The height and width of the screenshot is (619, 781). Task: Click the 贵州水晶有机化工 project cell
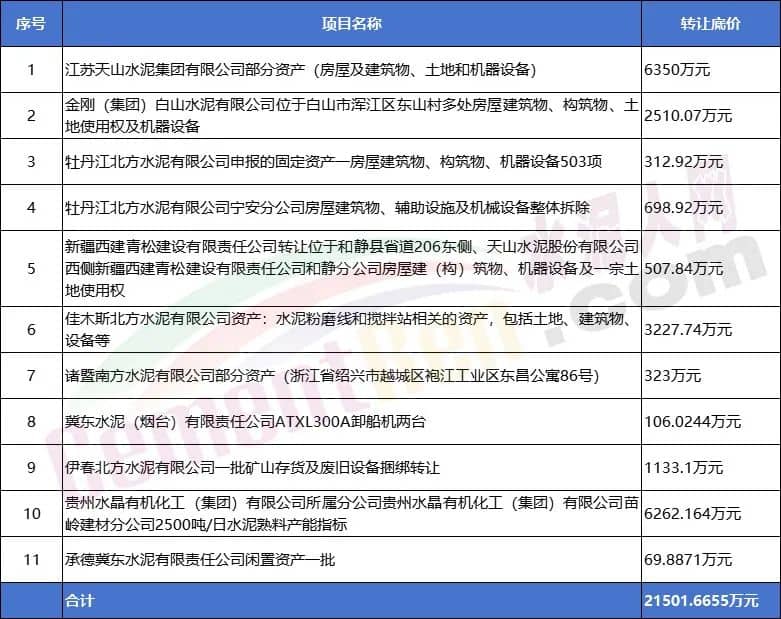tap(350, 513)
